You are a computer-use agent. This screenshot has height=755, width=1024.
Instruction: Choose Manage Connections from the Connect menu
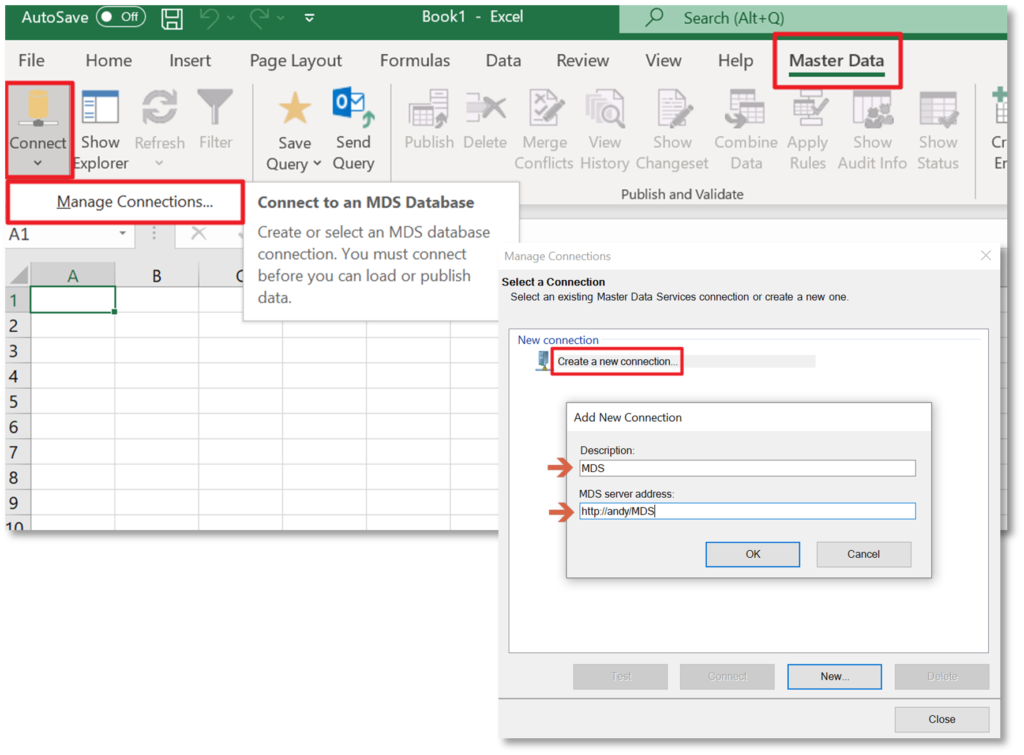[x=124, y=202]
